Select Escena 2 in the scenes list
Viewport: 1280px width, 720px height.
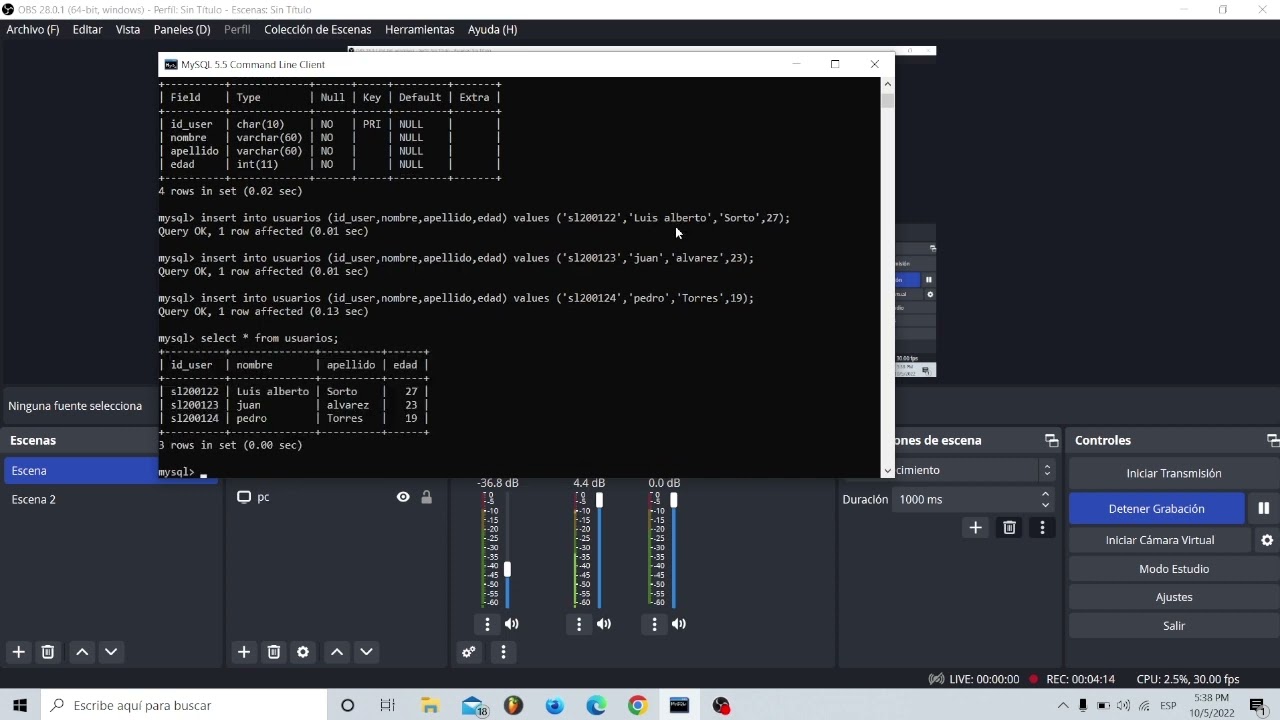pos(110,499)
